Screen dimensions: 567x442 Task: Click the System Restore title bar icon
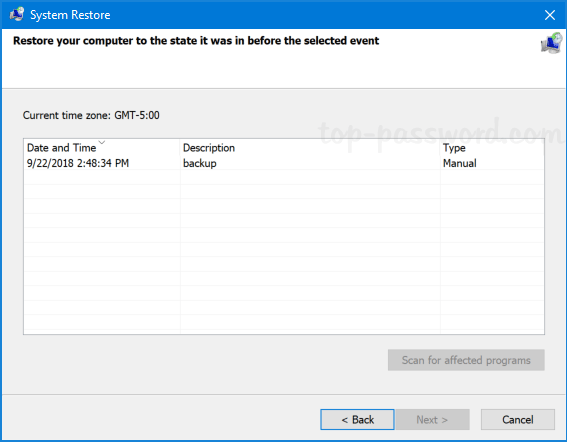click(17, 14)
